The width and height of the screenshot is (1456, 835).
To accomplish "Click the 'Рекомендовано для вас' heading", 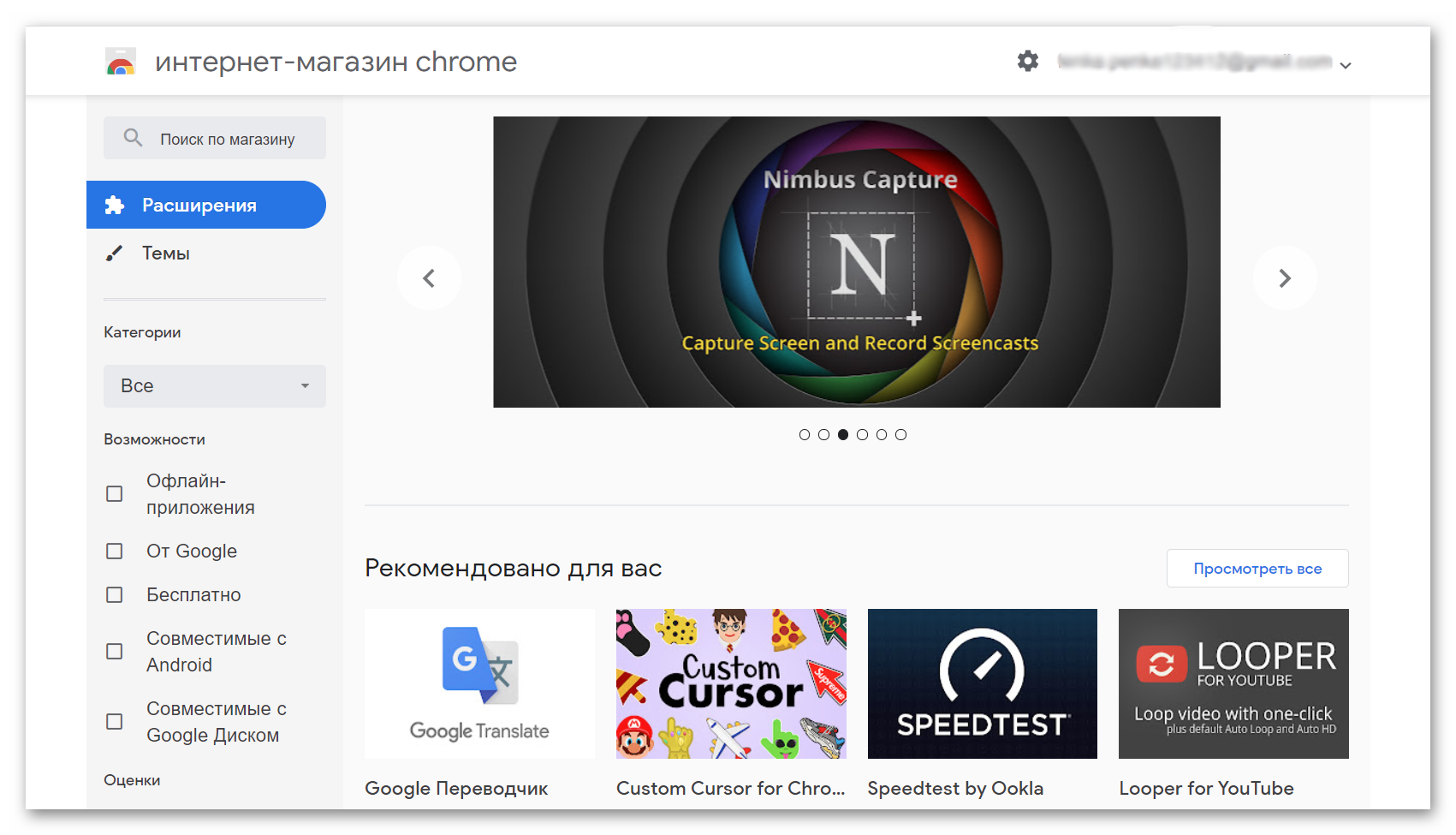I will (514, 569).
